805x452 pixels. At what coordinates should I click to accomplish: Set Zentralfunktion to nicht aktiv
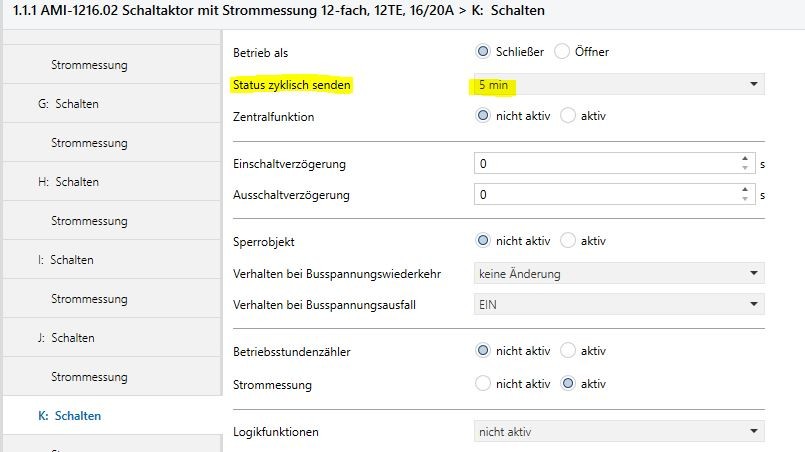coord(484,116)
